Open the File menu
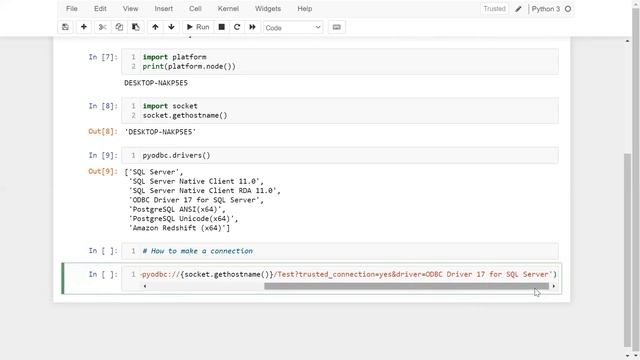The image size is (640, 360). pos(72,9)
